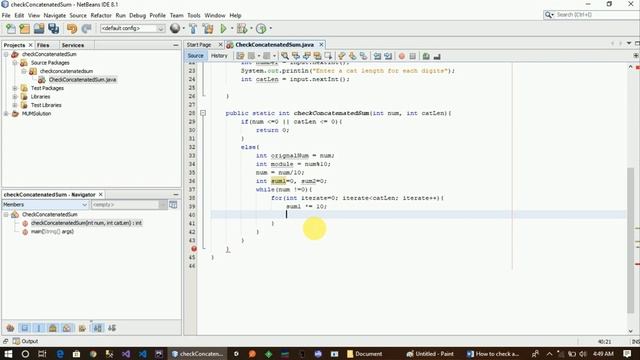The height and width of the screenshot is (360, 640).
Task: Click the Comment editor toolbar icon
Action: pos(426,56)
